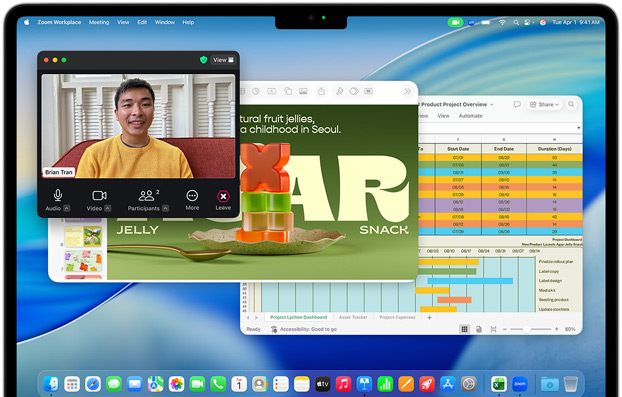The width and height of the screenshot is (622, 397).
Task: Leave the Zoom meeting
Action: [x=223, y=196]
